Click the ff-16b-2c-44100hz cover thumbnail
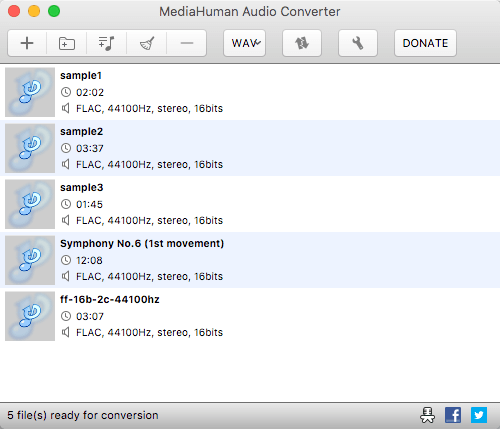 pyautogui.click(x=30, y=316)
